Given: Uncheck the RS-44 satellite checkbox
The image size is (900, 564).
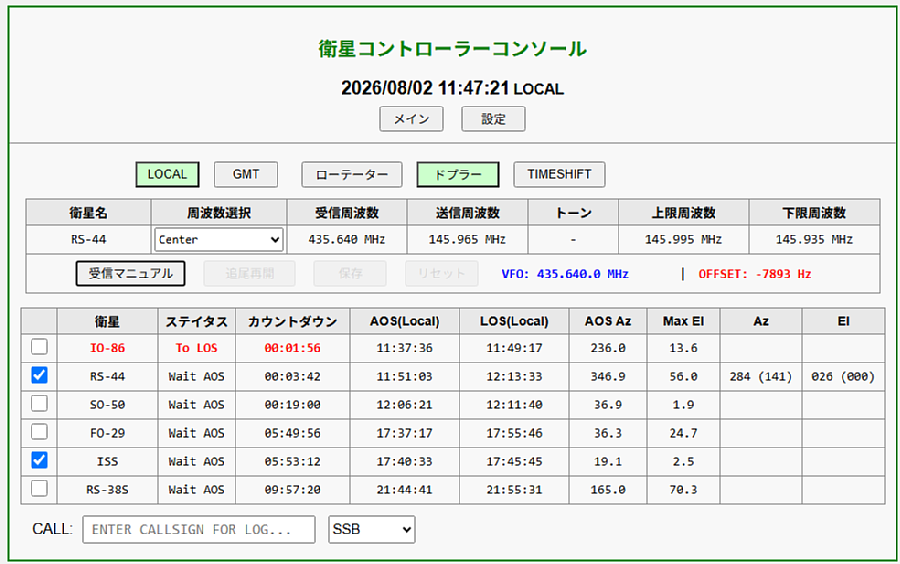Looking at the screenshot, I should [39, 375].
